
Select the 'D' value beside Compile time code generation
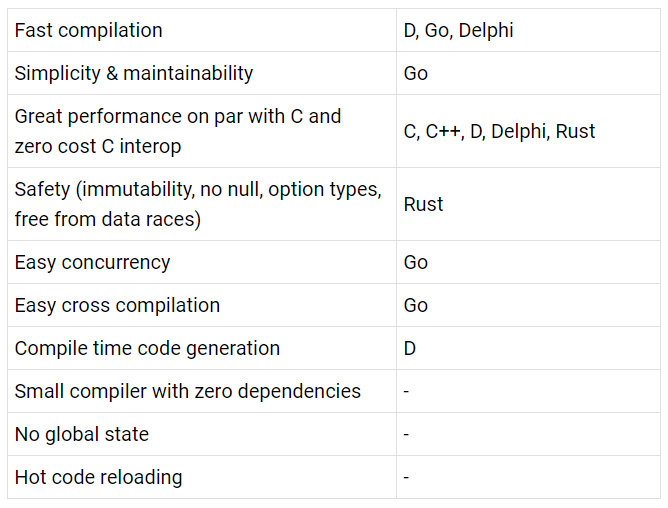point(528,348)
